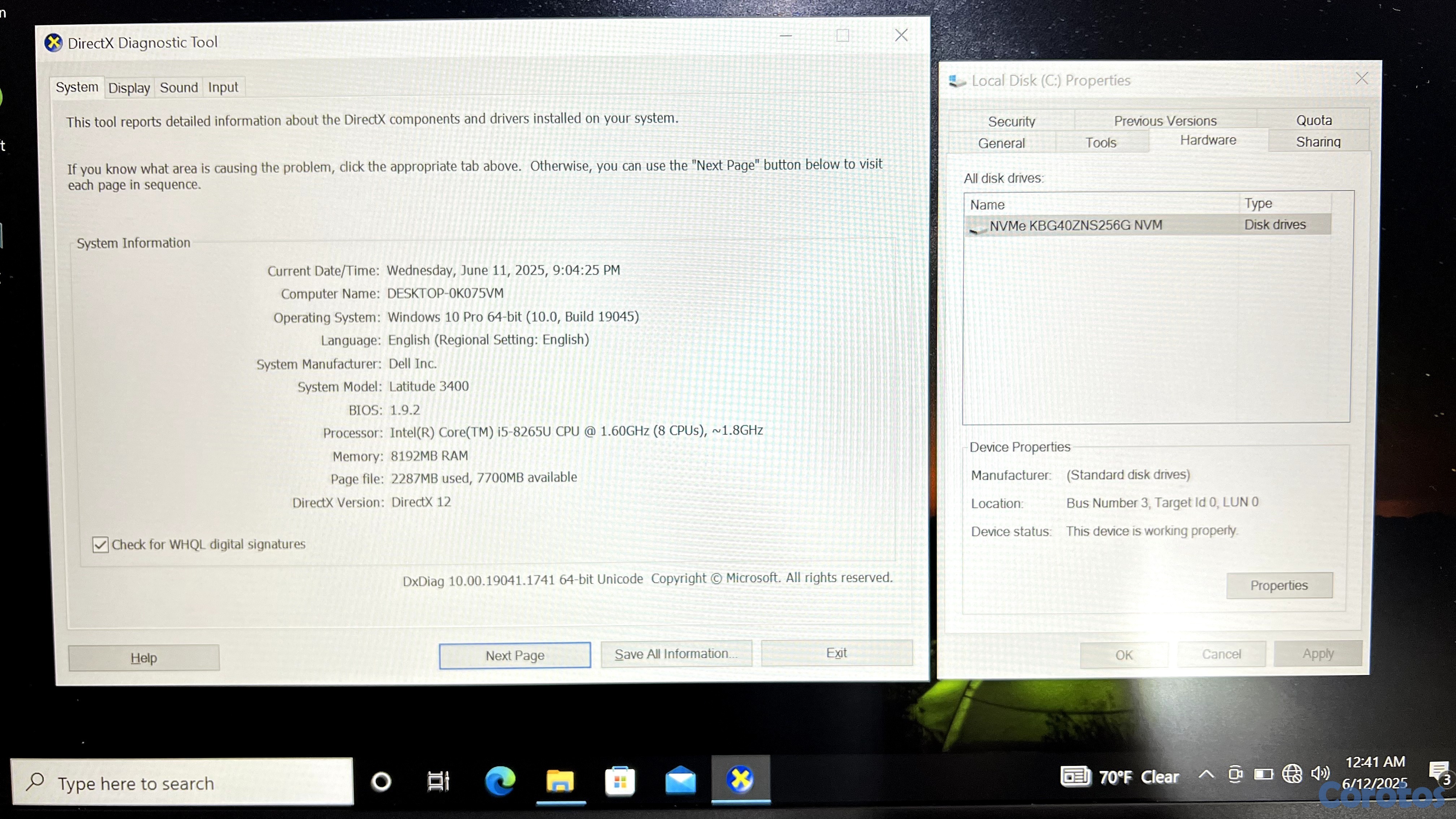1456x819 pixels.
Task: Switch to the Display tab
Action: click(x=129, y=88)
